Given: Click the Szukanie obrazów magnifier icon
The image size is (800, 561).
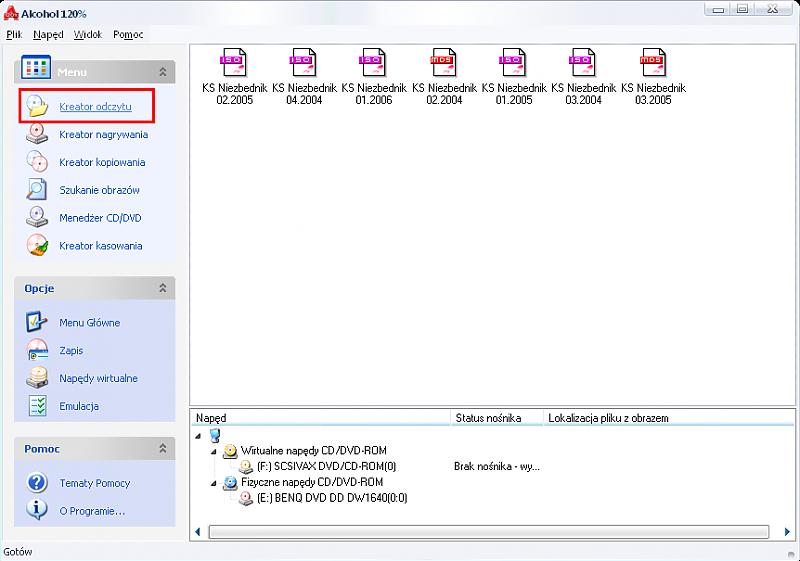Looking at the screenshot, I should 37,190.
